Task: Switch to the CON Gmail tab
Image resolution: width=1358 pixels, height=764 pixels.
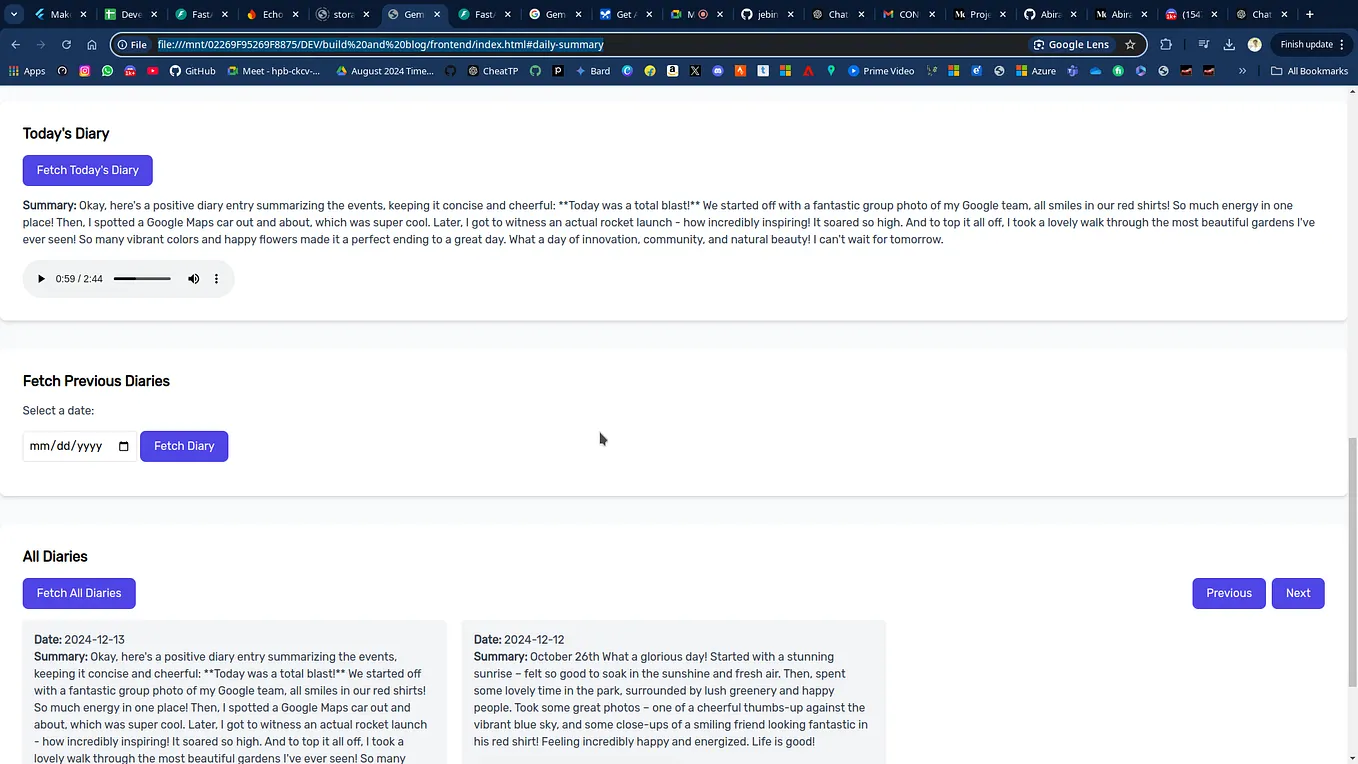Action: (x=909, y=15)
